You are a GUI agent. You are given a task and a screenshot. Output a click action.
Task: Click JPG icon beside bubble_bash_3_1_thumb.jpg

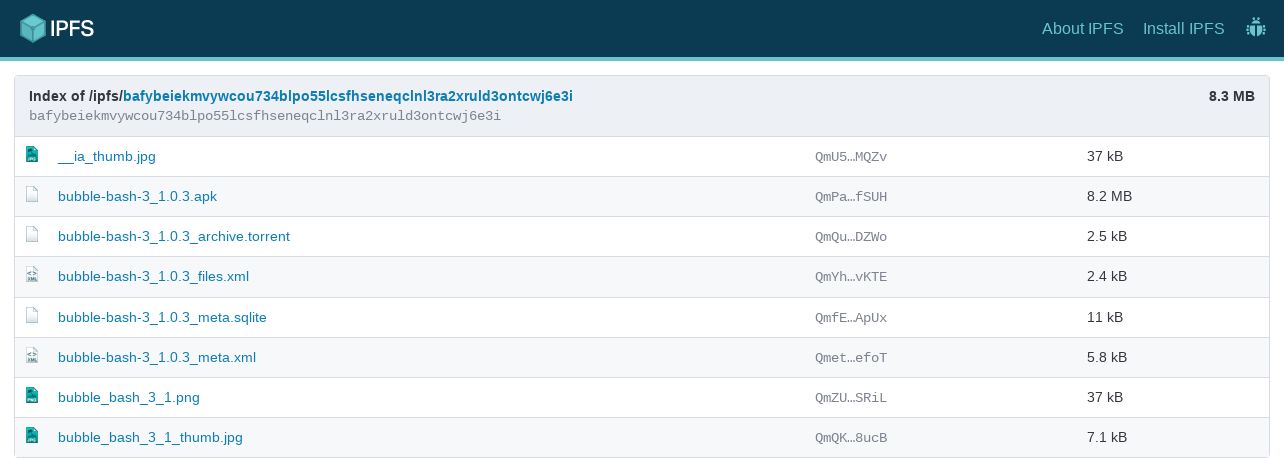32,435
